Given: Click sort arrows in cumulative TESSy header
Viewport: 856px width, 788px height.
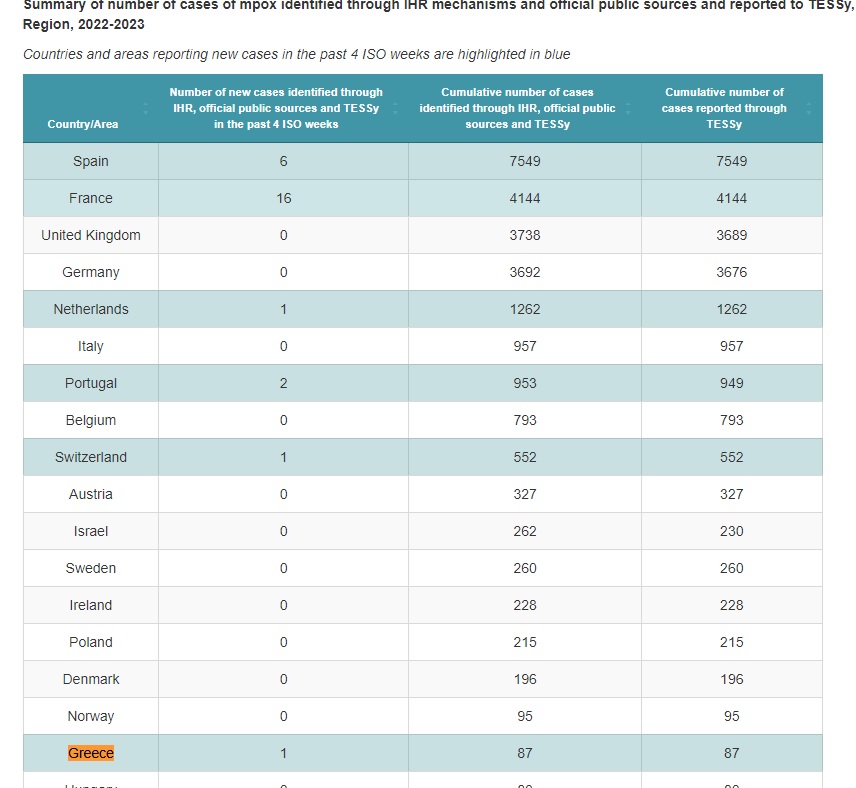Looking at the screenshot, I should pos(811,108).
